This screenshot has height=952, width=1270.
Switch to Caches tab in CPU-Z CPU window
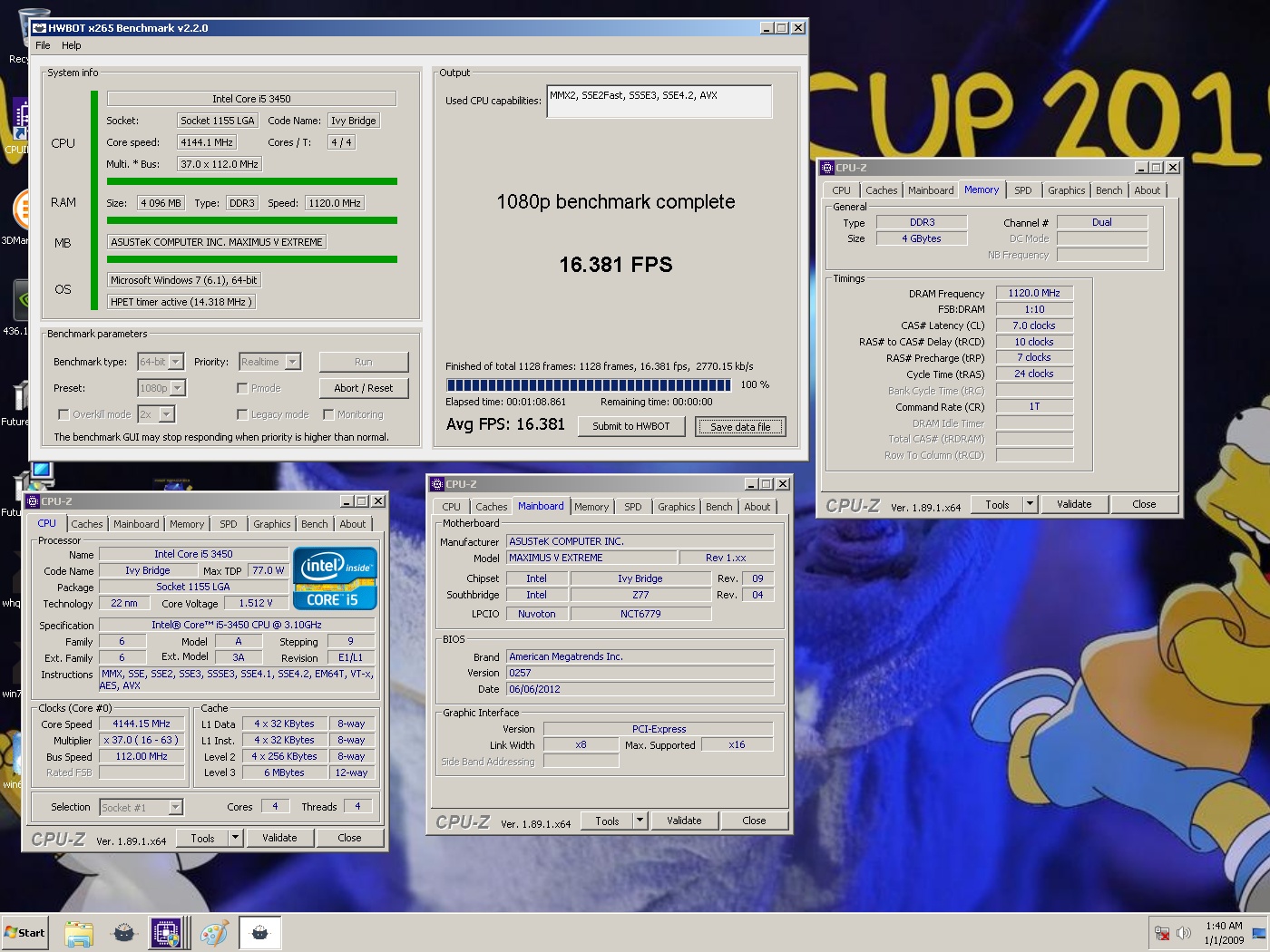[x=87, y=524]
